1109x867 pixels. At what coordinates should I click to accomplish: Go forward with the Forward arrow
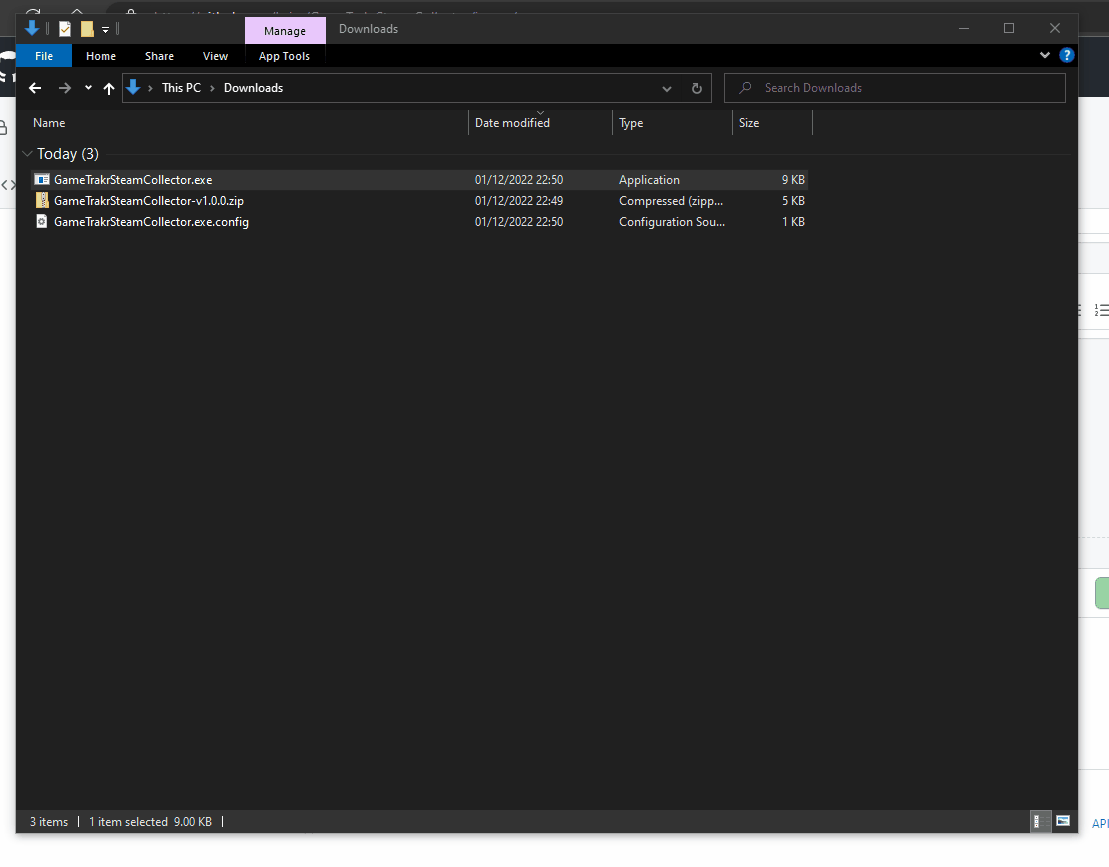64,88
